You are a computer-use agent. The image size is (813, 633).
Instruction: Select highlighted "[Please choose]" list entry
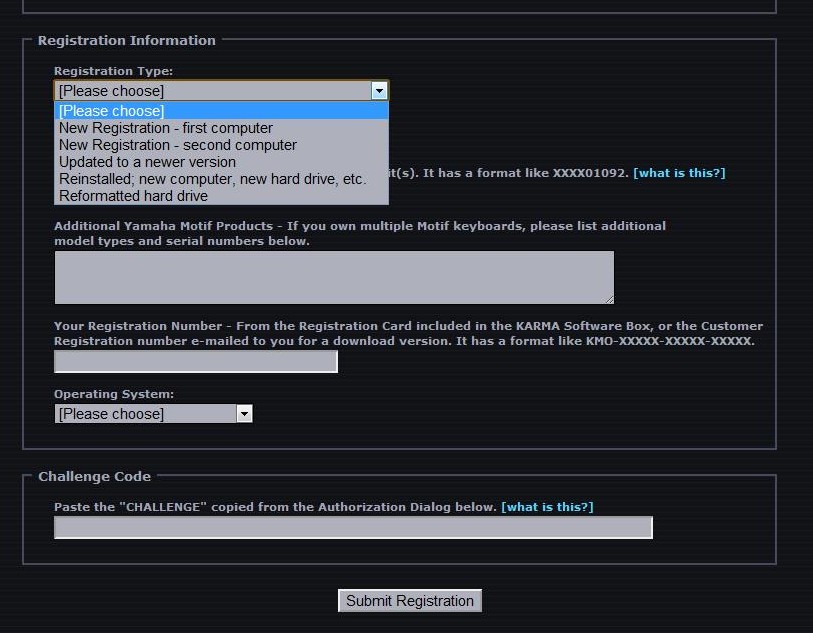point(111,111)
